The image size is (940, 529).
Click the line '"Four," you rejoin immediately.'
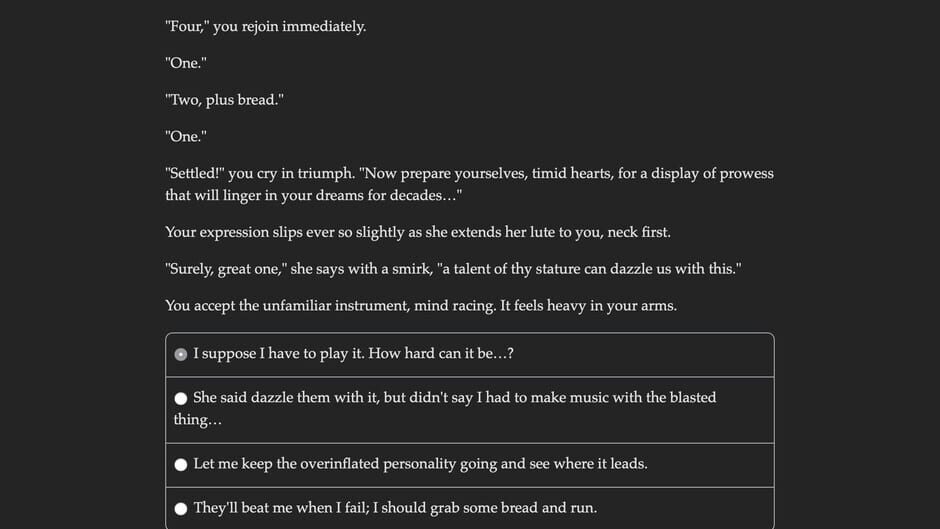[265, 27]
